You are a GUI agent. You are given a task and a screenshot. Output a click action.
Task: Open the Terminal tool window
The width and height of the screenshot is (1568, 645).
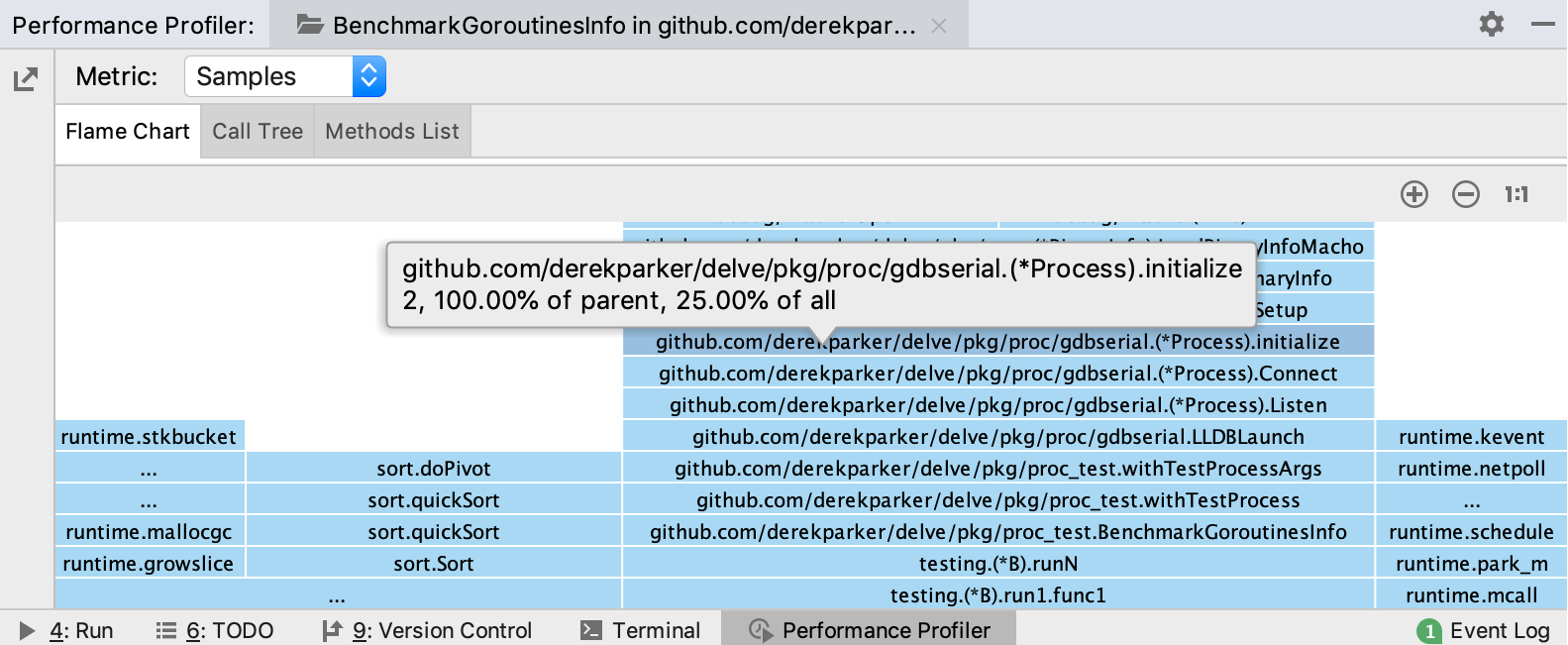[x=641, y=630]
